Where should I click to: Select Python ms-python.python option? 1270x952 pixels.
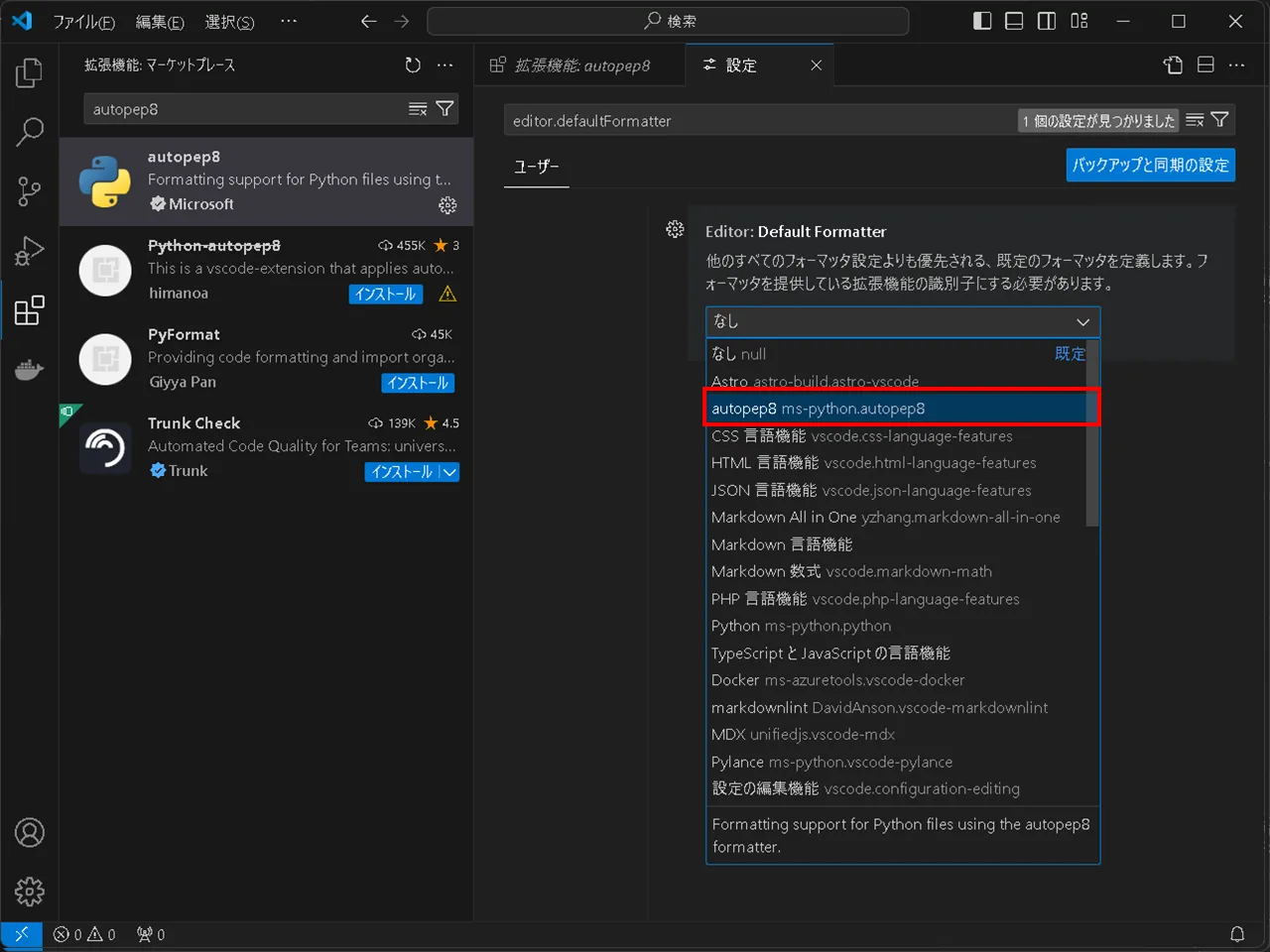897,626
